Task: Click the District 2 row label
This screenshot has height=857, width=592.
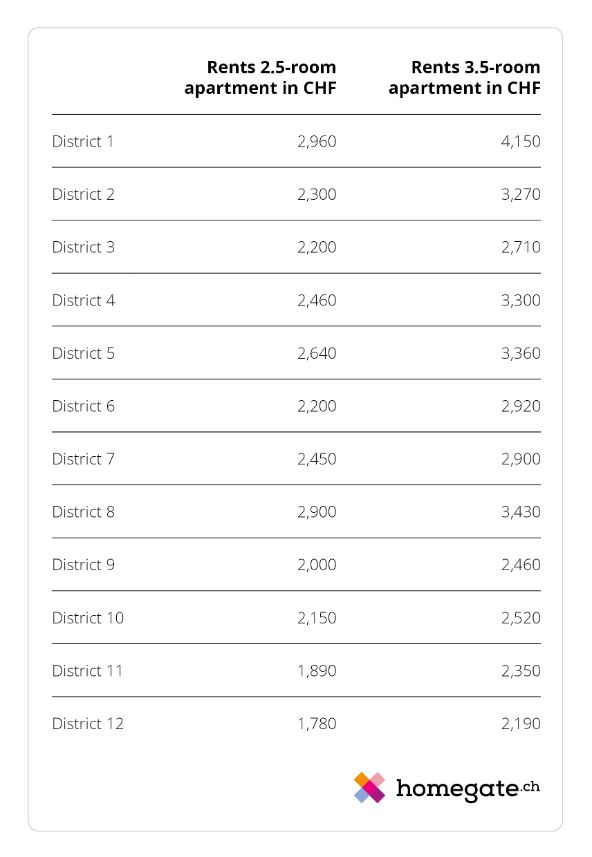Action: pos(83,195)
